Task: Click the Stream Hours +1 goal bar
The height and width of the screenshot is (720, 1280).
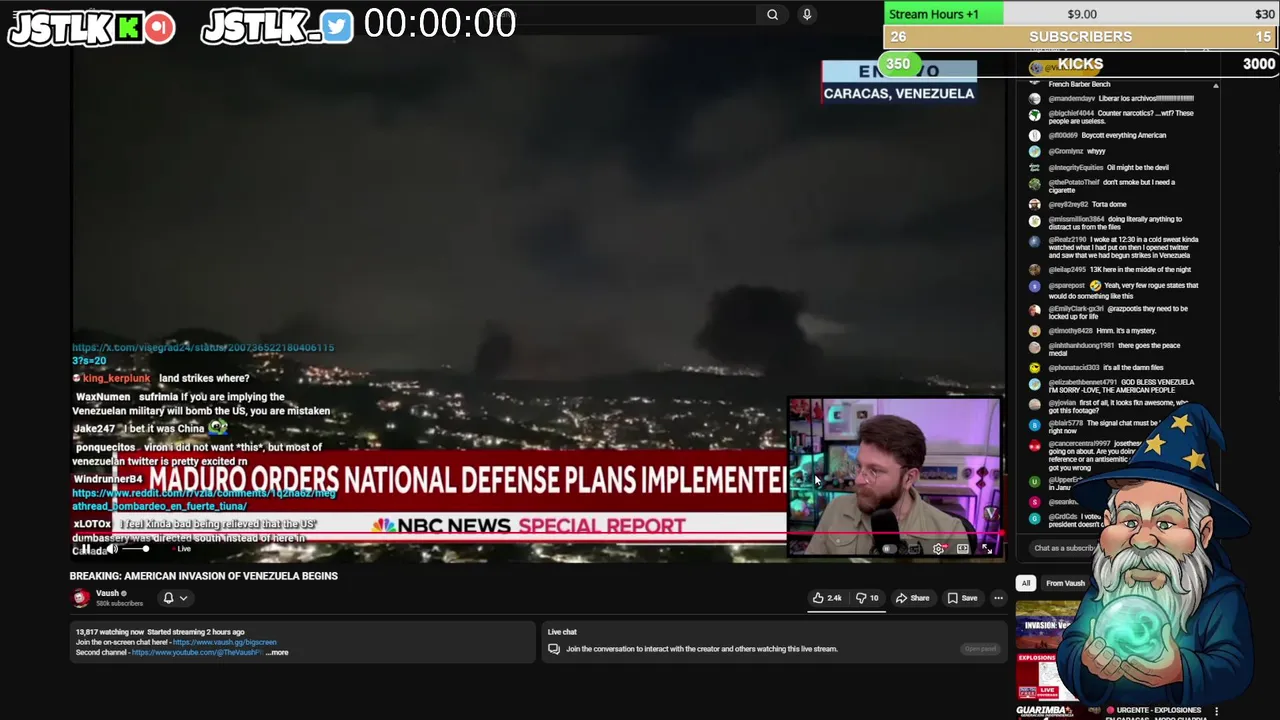Action: 1081,14
